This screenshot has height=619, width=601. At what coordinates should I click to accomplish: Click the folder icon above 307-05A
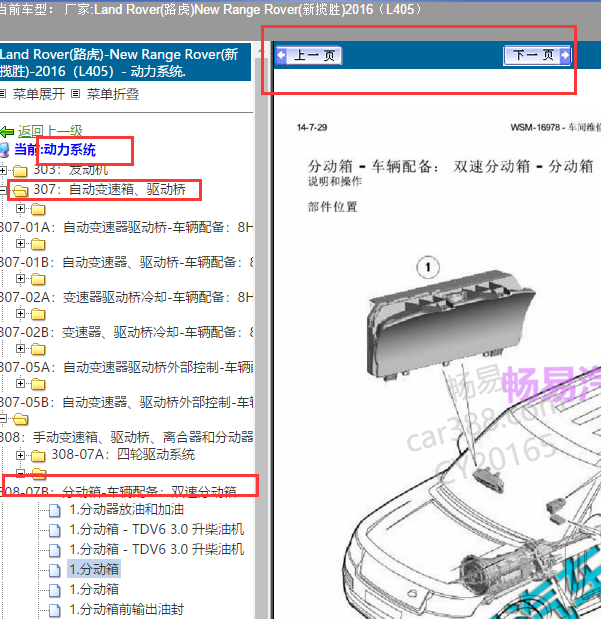coord(38,349)
